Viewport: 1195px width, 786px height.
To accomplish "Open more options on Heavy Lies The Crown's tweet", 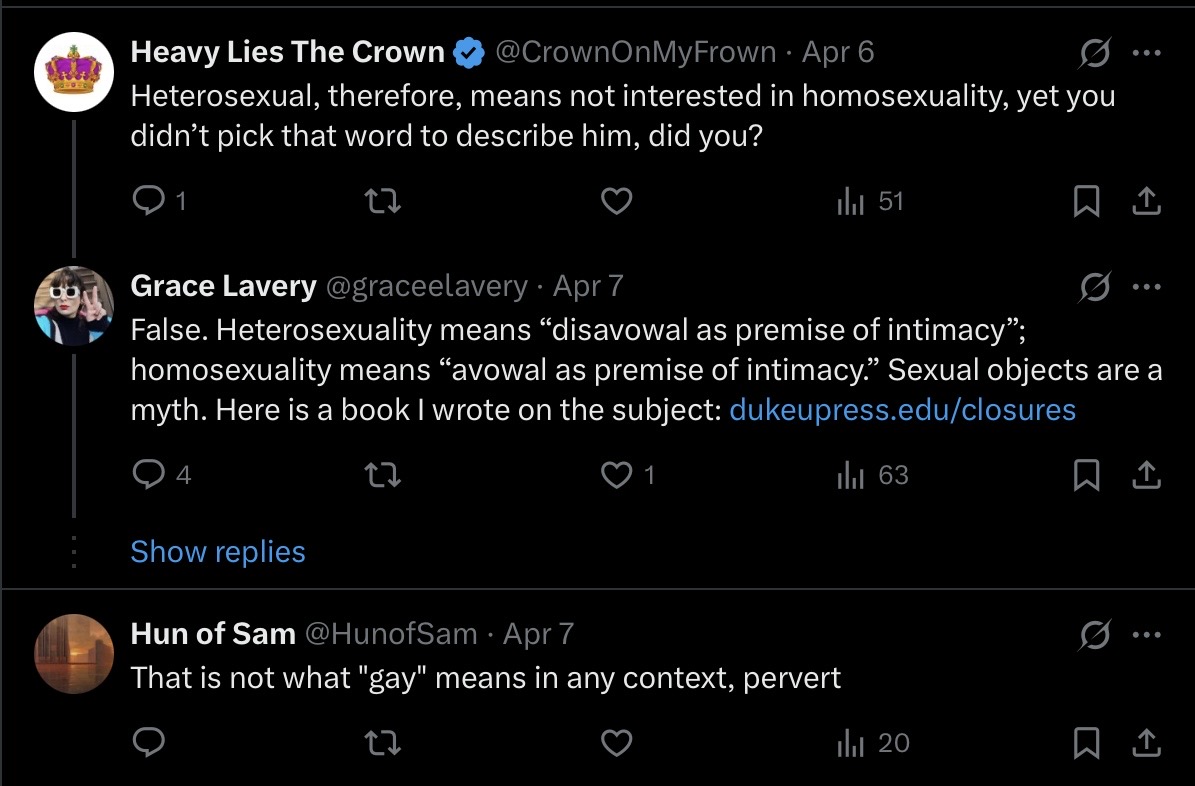I will click(x=1146, y=53).
